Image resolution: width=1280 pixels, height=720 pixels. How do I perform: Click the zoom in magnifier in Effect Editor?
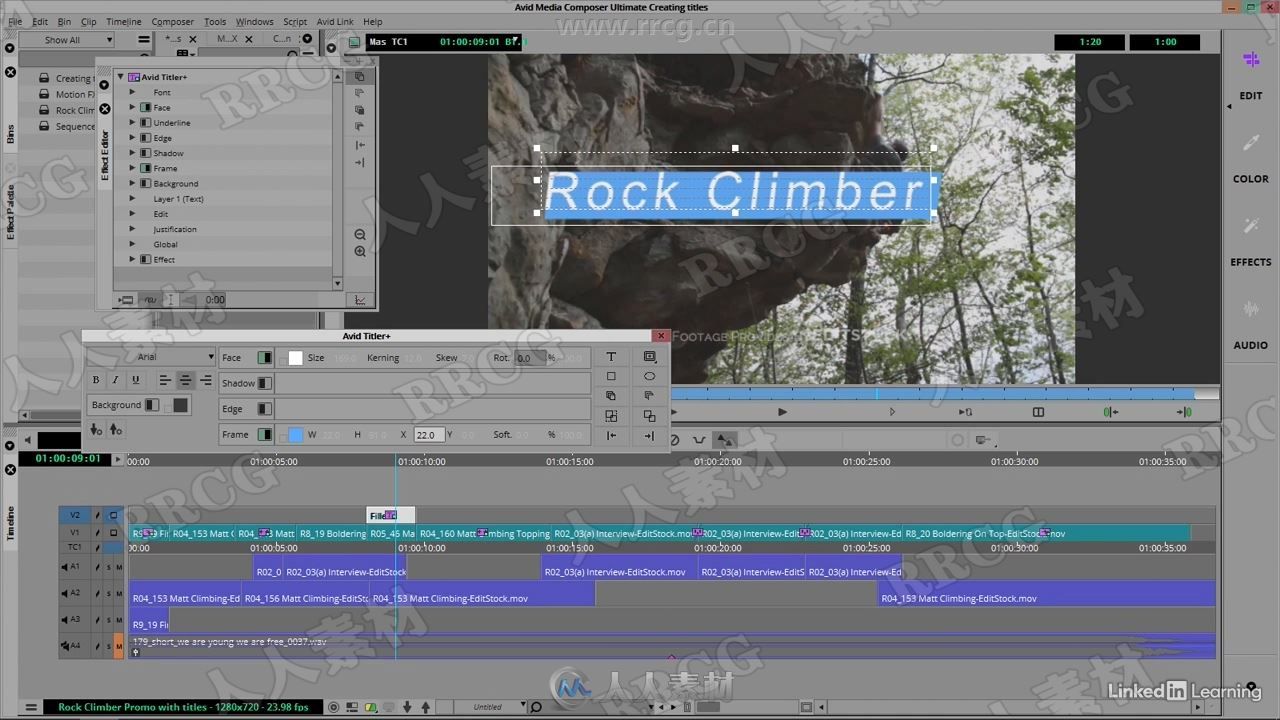[x=360, y=252]
